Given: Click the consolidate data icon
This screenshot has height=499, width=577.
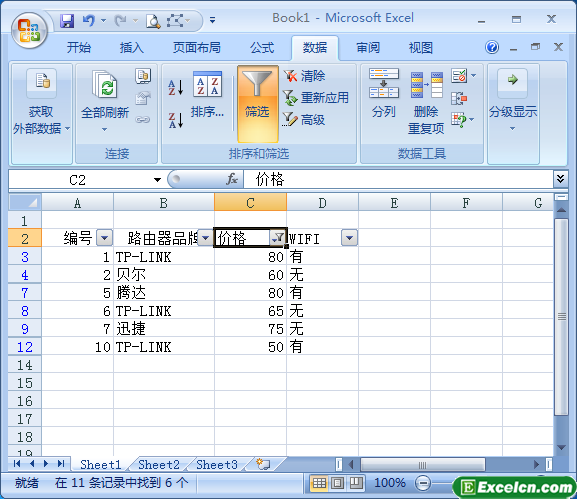Looking at the screenshot, I should coord(459,98).
